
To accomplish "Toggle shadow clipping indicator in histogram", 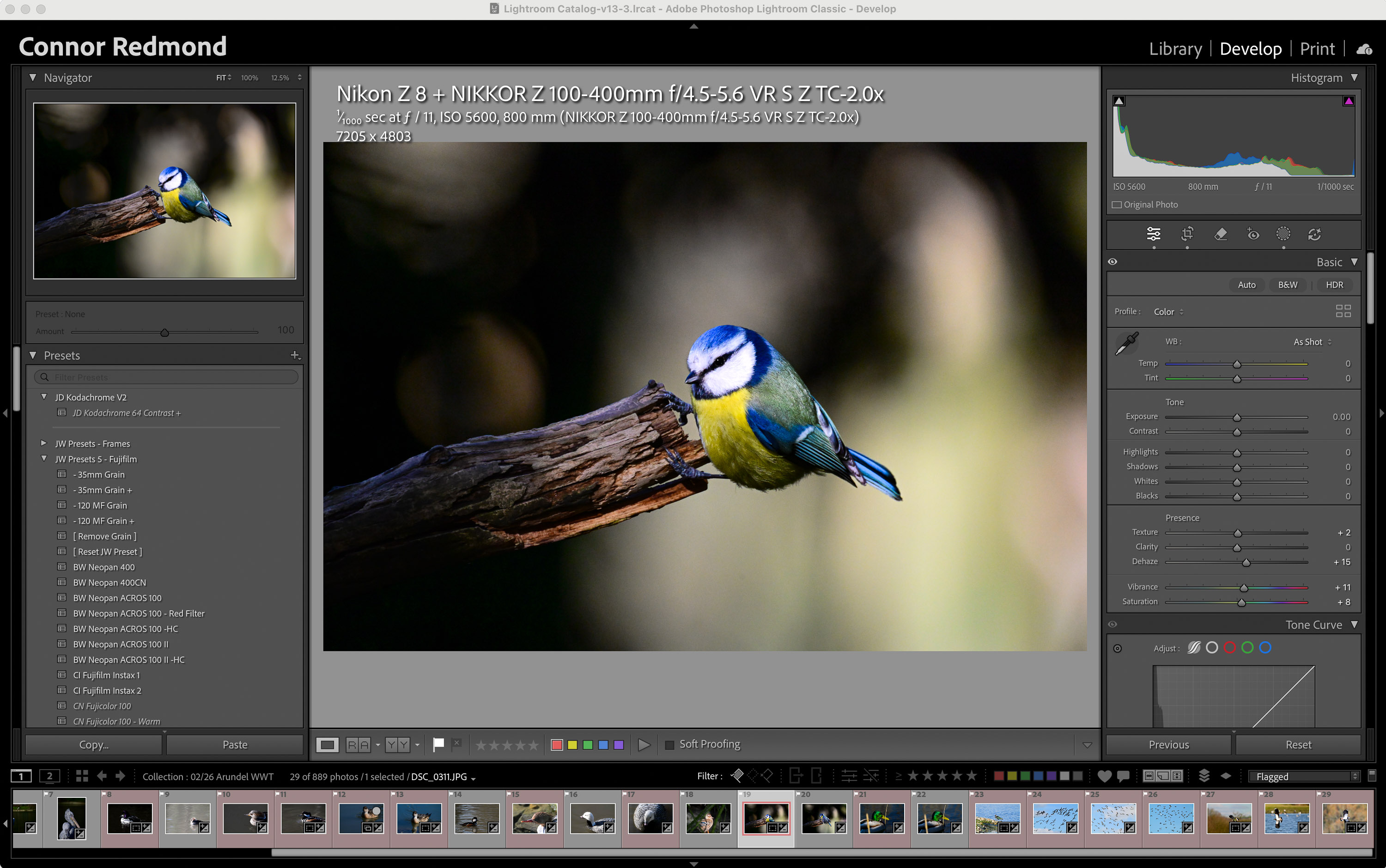I will [x=1119, y=101].
